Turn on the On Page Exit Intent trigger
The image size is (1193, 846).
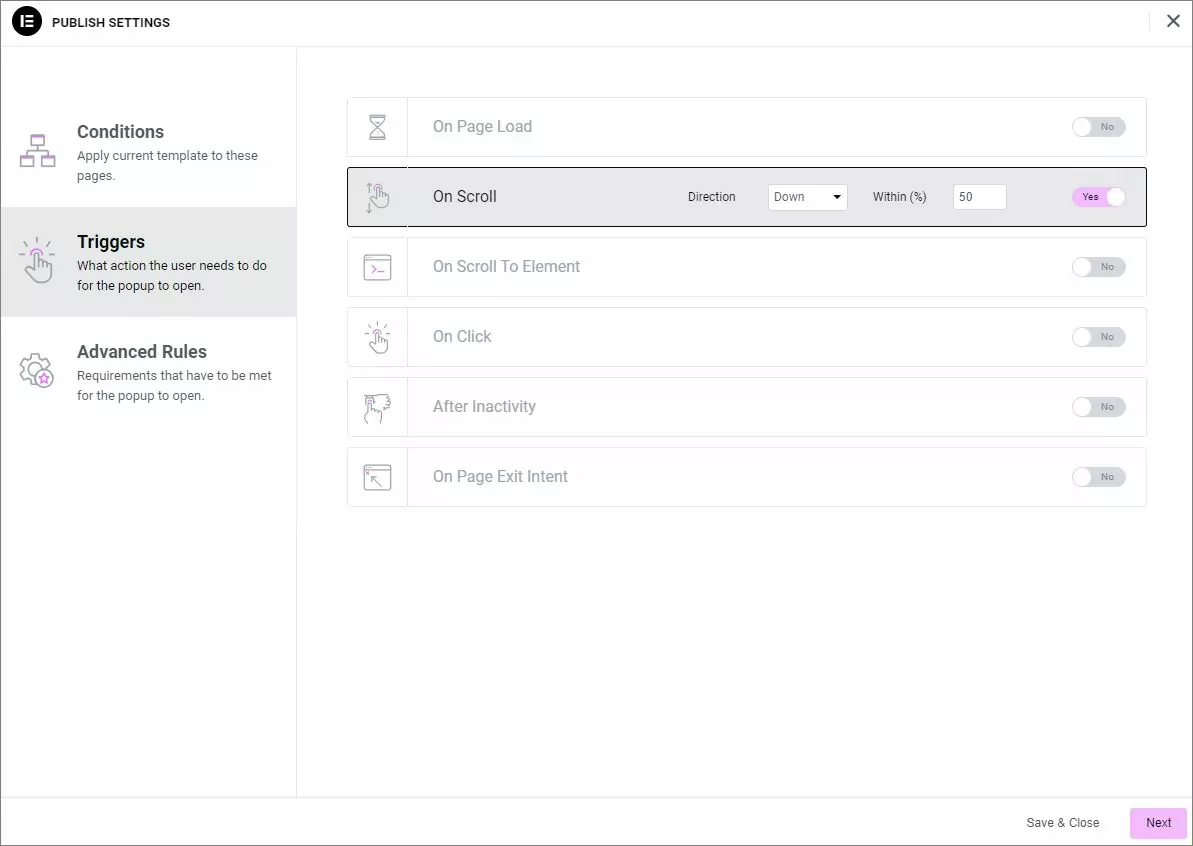point(1098,477)
